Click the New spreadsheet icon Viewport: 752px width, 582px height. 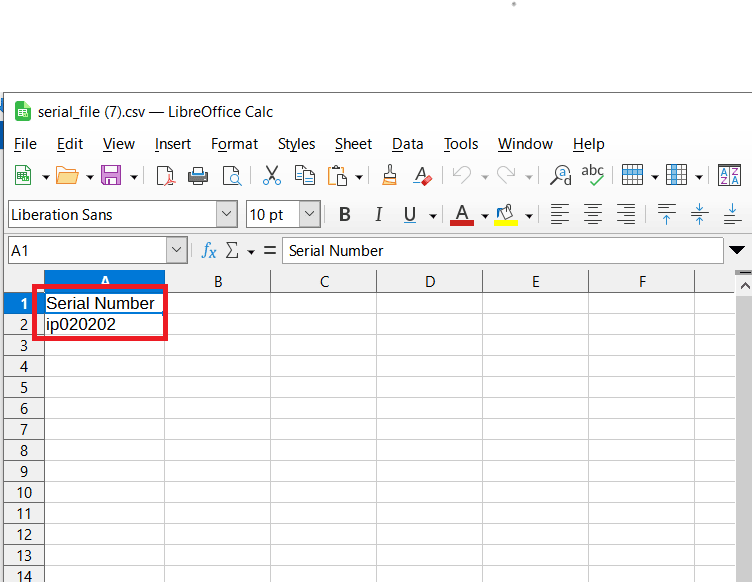tap(23, 175)
